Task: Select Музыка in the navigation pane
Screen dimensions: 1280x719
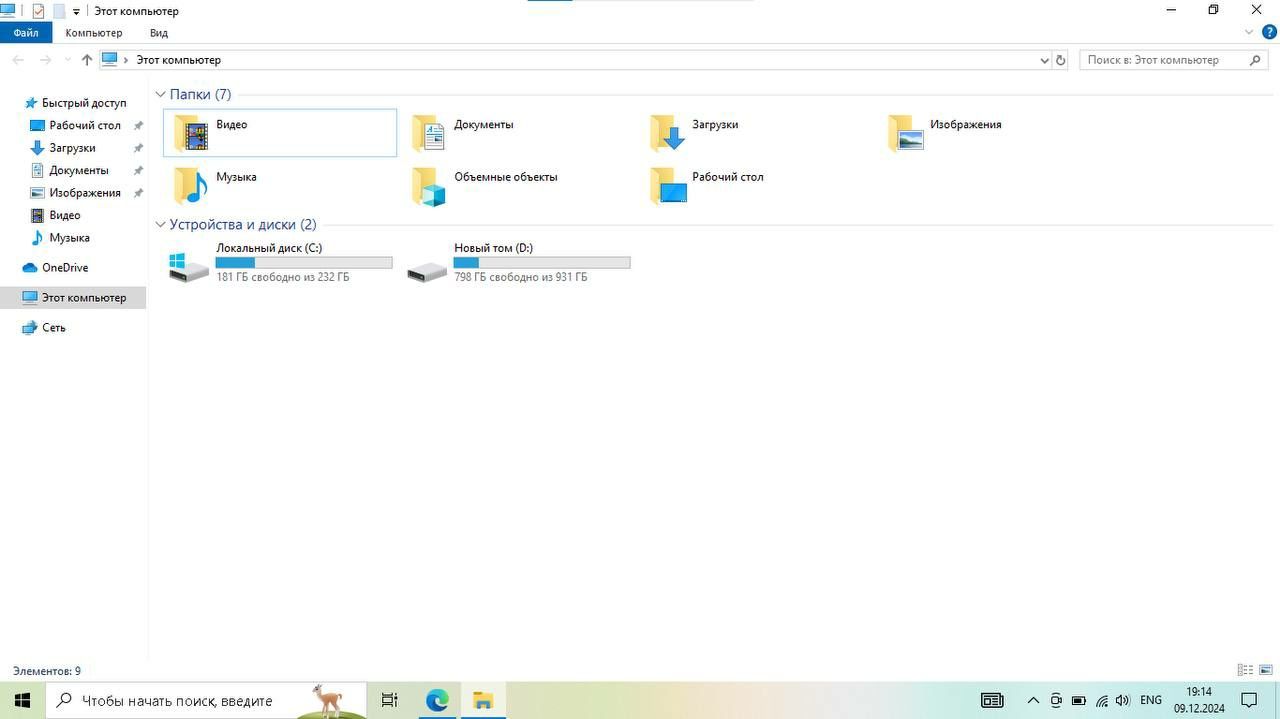Action: (69, 238)
